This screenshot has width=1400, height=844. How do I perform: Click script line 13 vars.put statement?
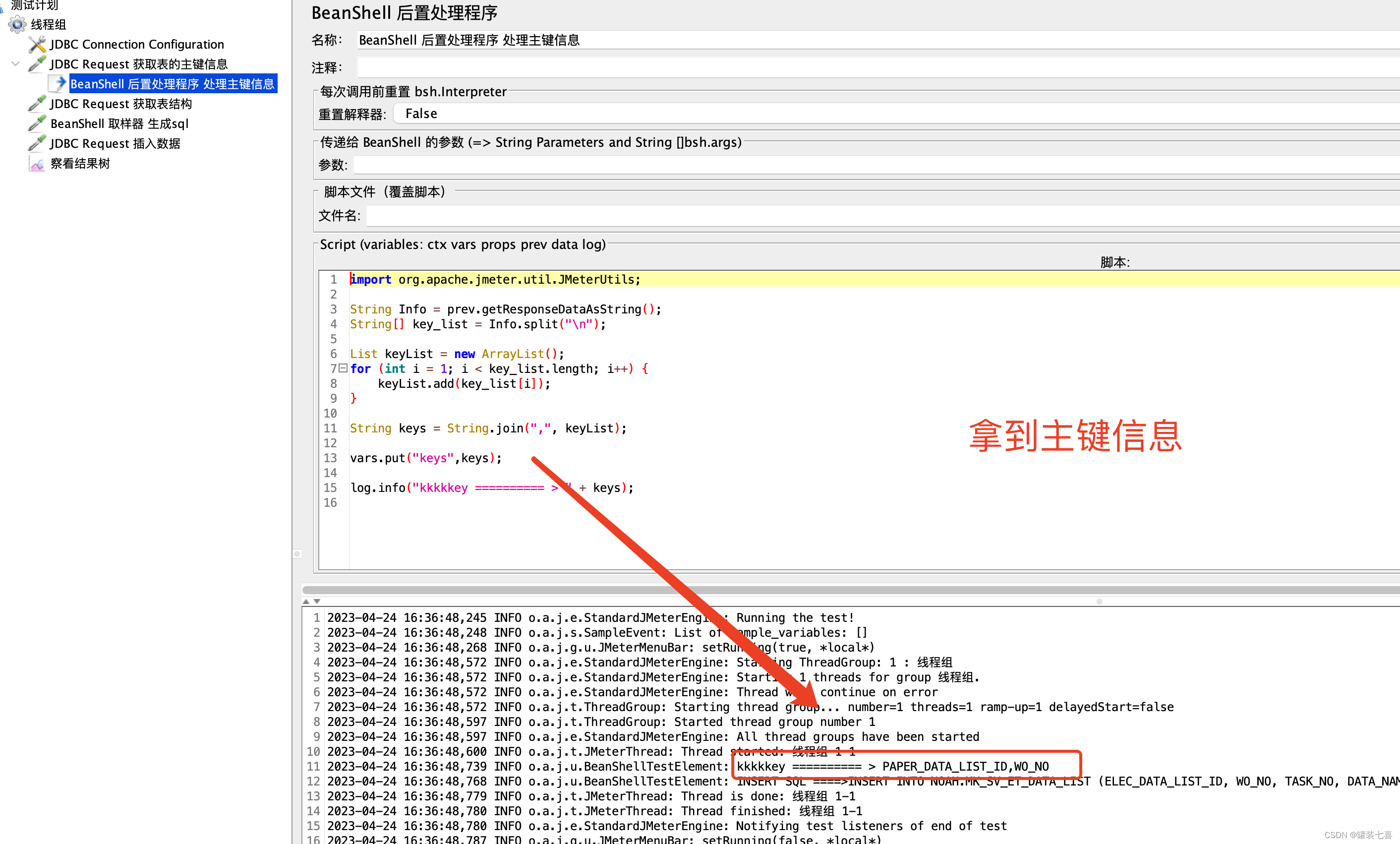click(425, 458)
